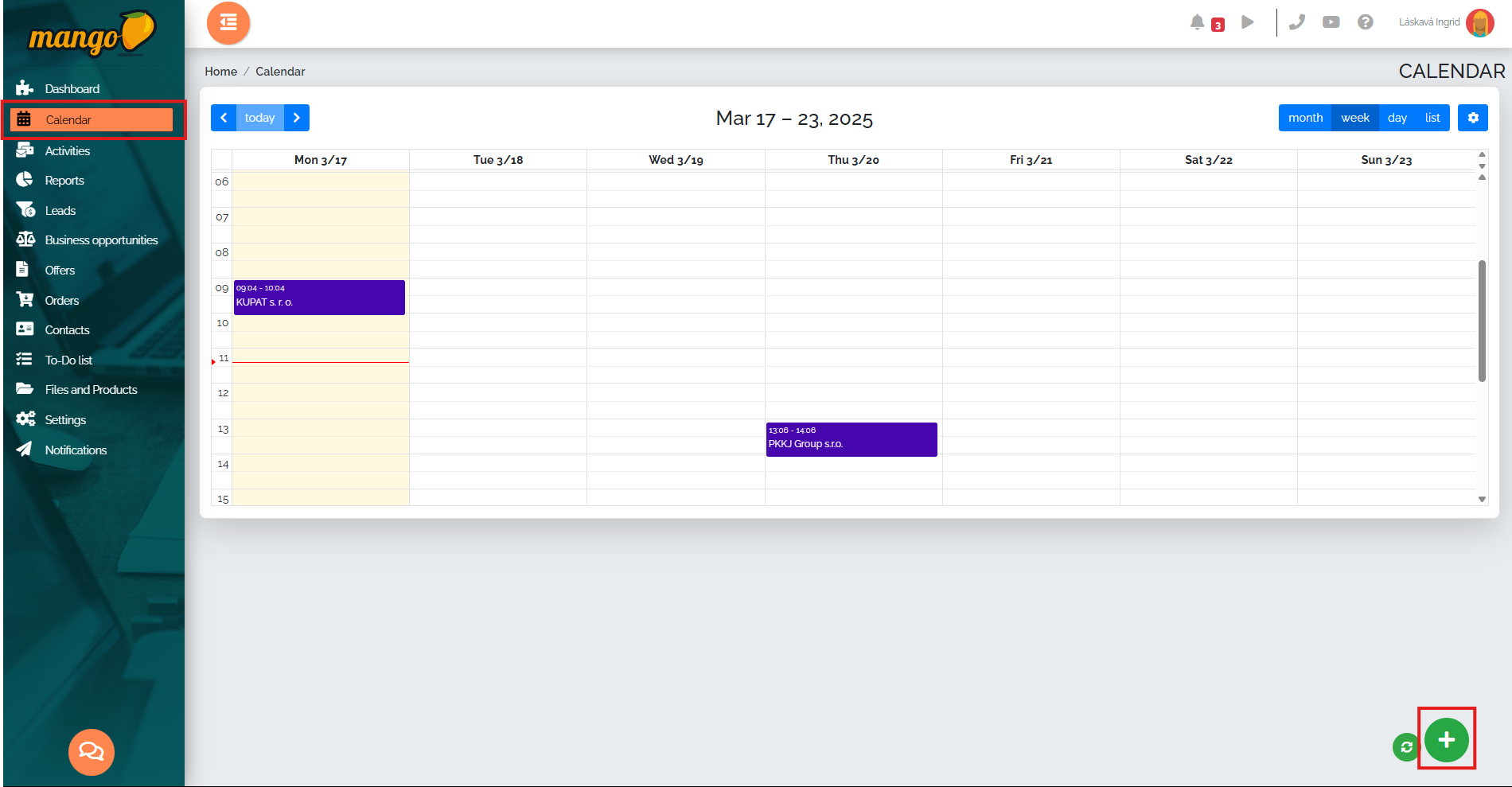
Task: Open Orders menu item
Action: pos(62,301)
